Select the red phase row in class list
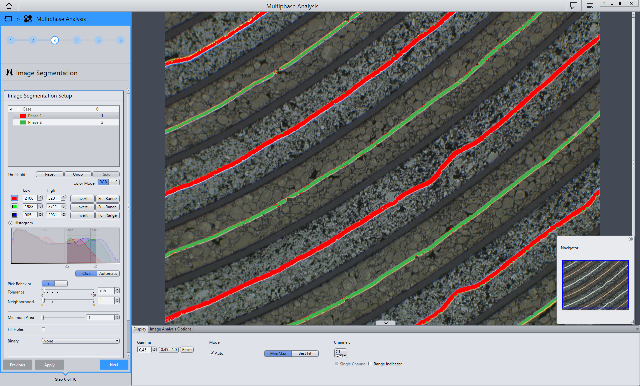The height and width of the screenshot is (386, 640). click(x=65, y=116)
